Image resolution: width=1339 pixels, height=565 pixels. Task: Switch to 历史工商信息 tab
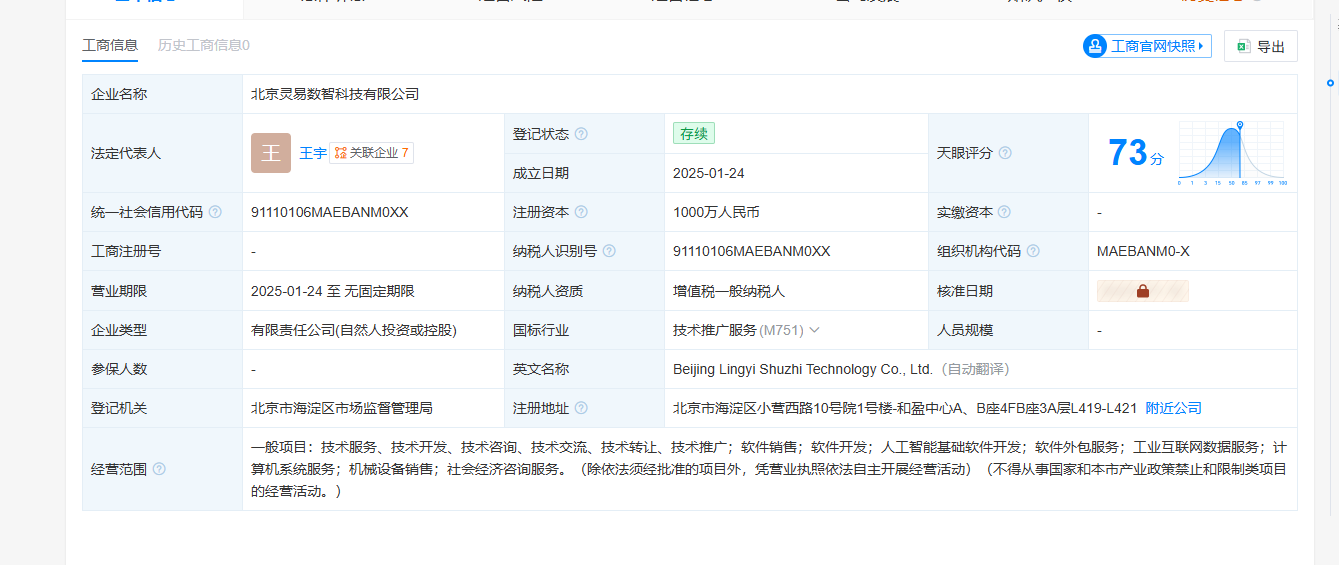[203, 45]
